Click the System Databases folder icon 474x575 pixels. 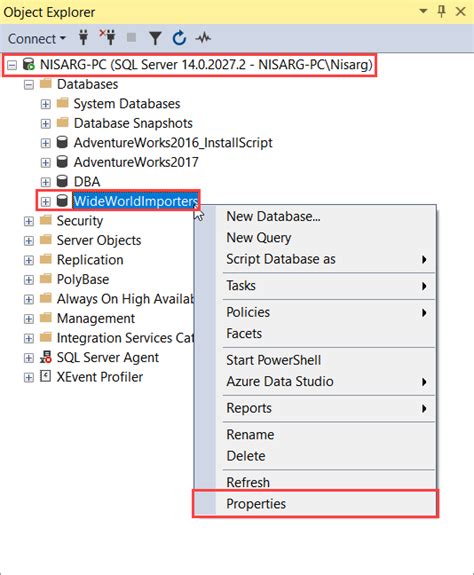click(62, 103)
